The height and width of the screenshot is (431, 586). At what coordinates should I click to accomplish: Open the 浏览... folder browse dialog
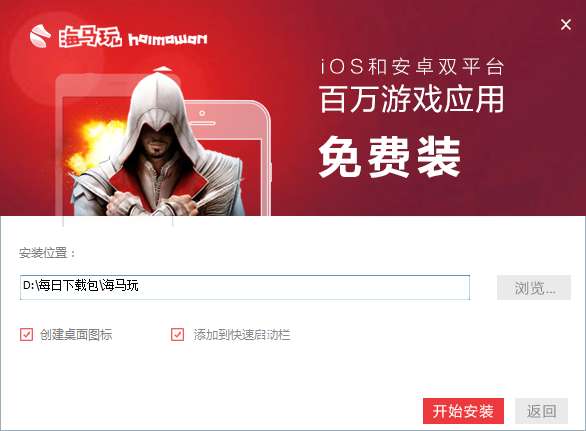[x=534, y=287]
